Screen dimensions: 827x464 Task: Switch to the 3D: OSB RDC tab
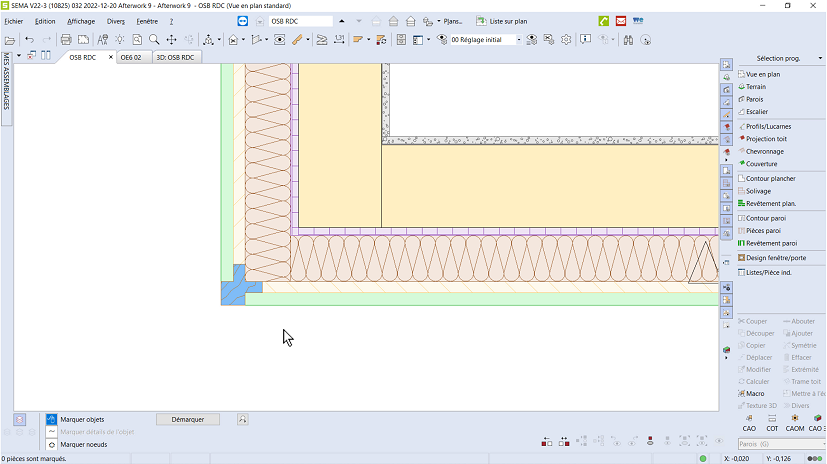pyautogui.click(x=174, y=57)
